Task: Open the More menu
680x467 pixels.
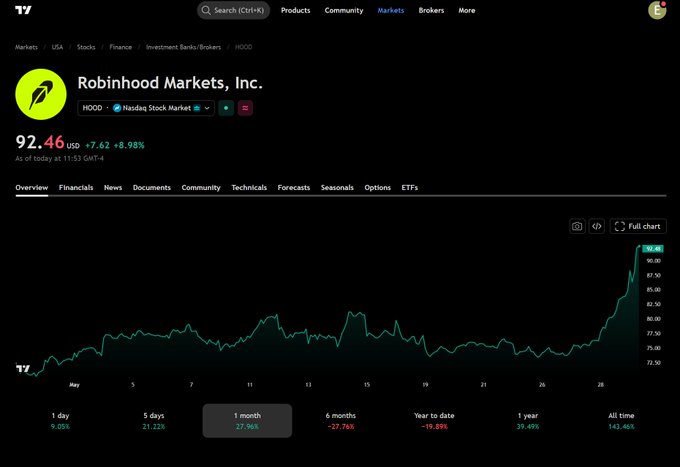Action: pyautogui.click(x=467, y=10)
